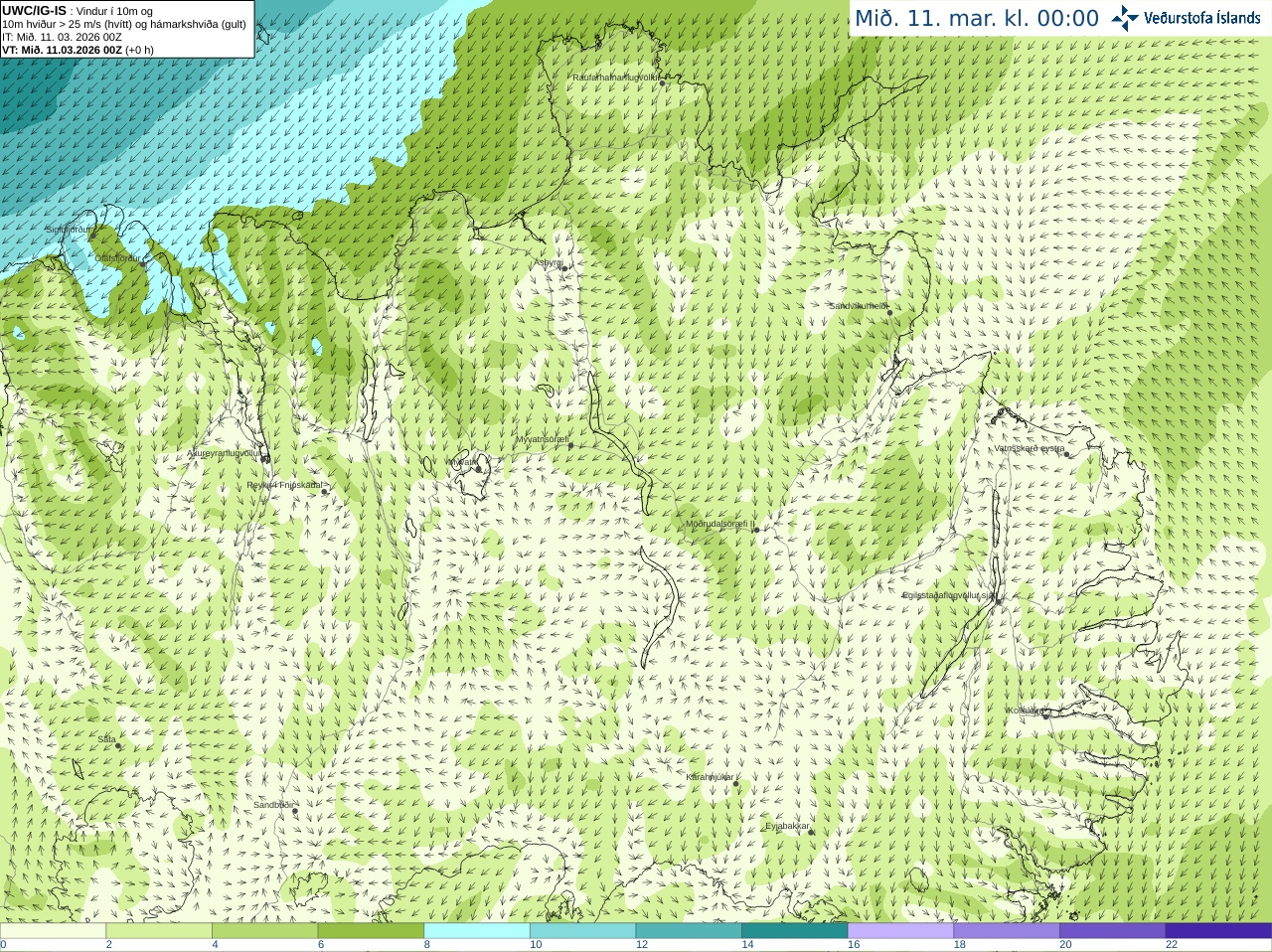The image size is (1272, 952).
Task: Click the legend scale value 6
Action: tap(321, 945)
